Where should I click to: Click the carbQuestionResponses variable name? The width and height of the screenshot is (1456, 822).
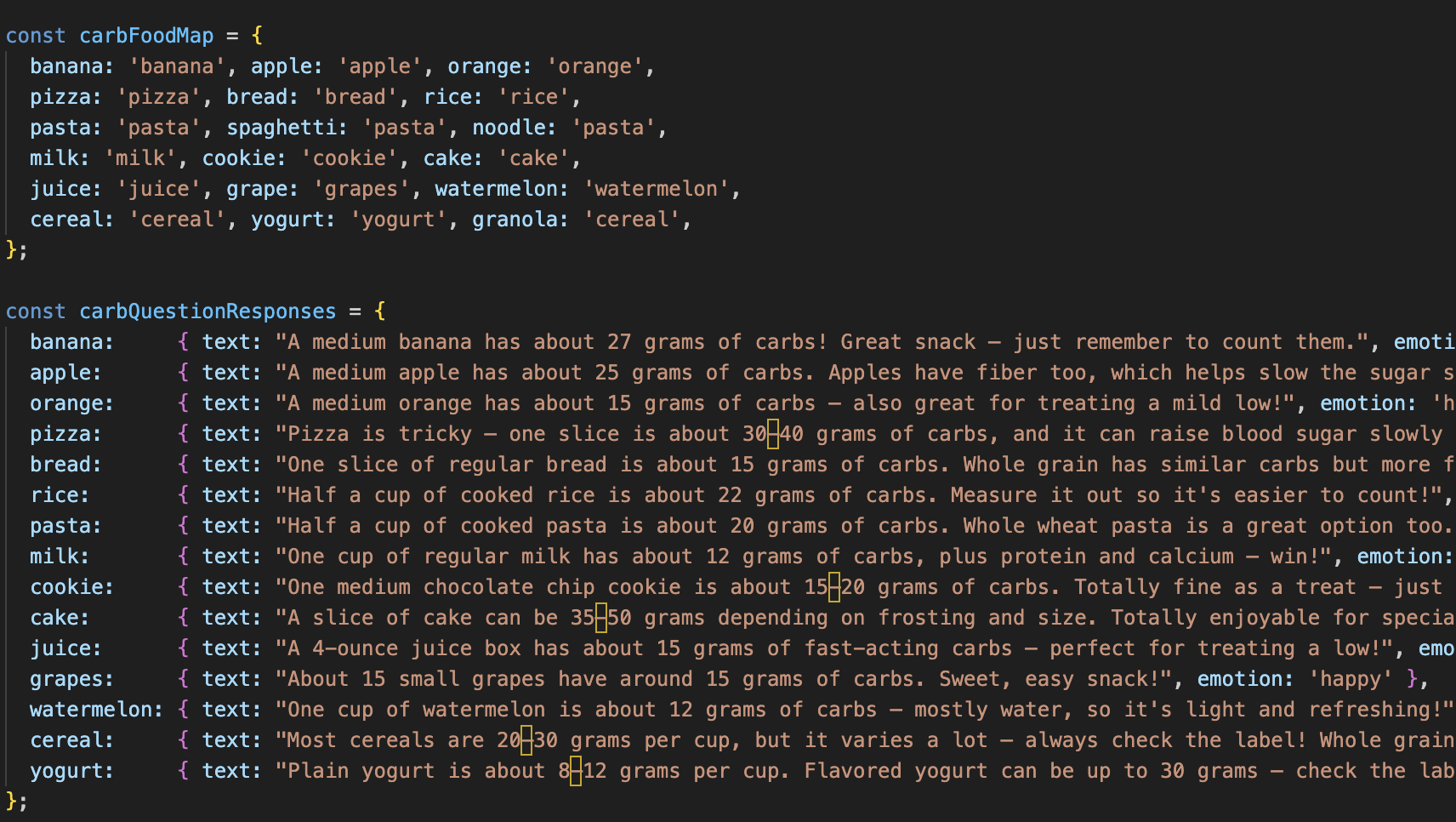click(x=208, y=311)
